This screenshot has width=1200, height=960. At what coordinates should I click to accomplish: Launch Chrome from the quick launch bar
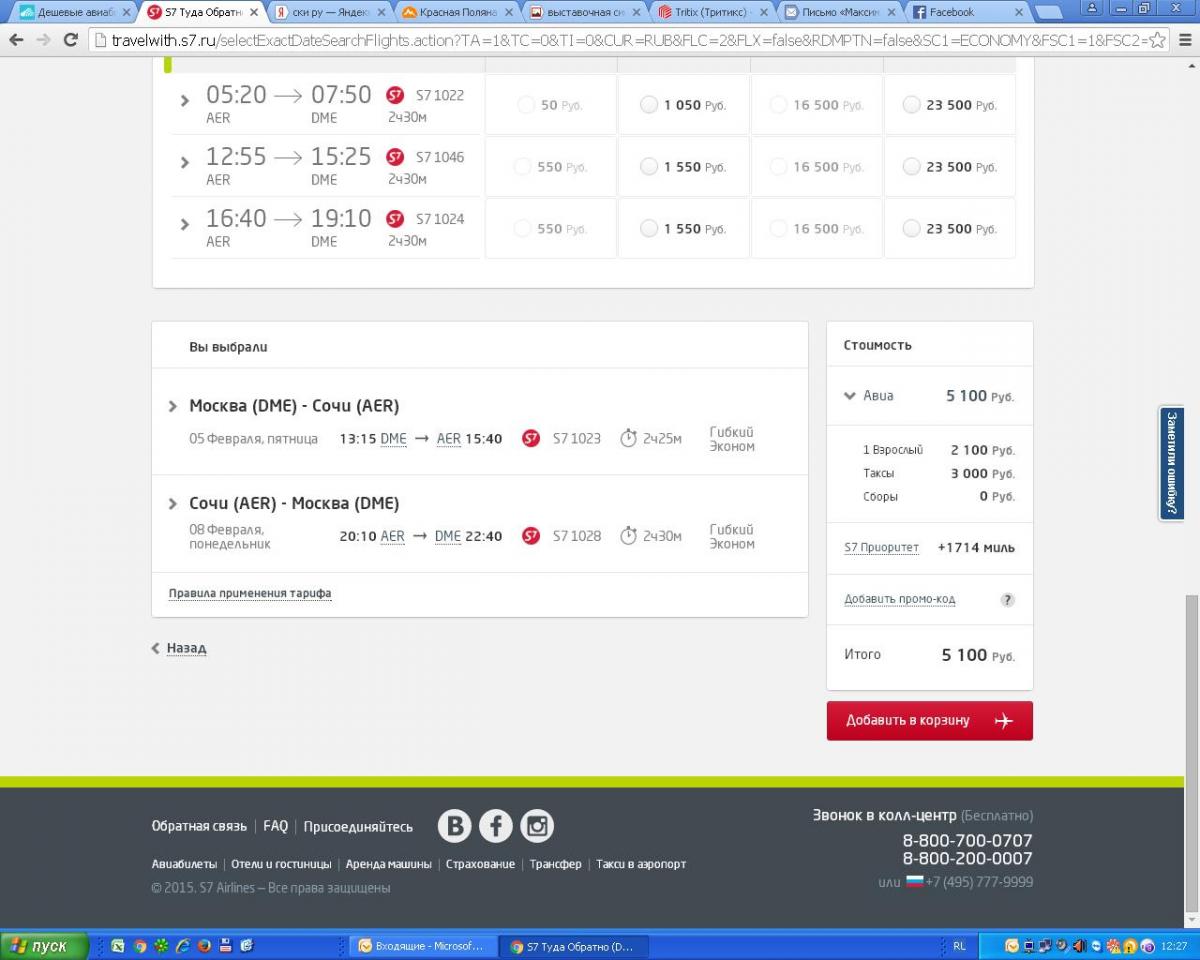(140, 946)
